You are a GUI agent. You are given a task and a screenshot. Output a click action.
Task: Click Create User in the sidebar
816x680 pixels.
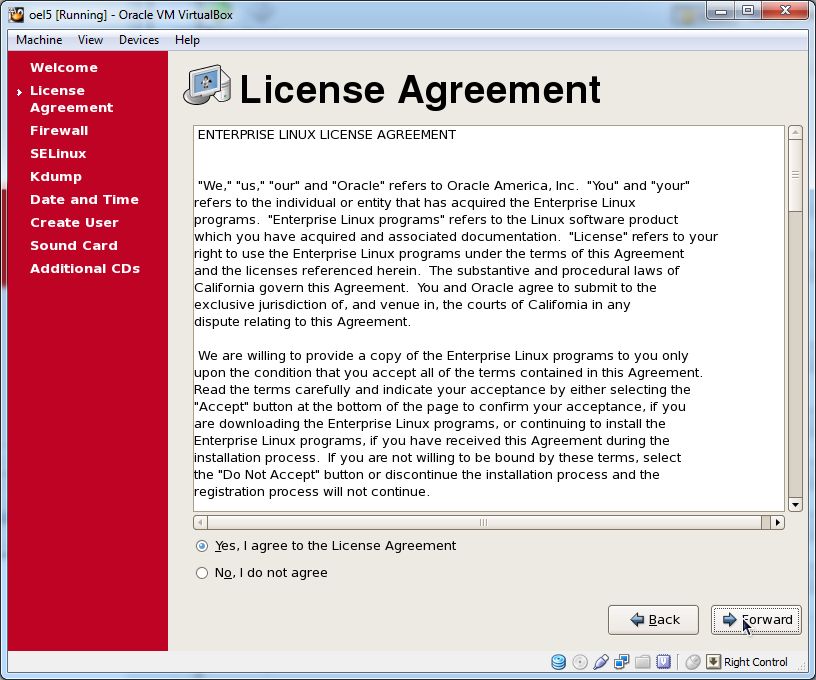pyautogui.click(x=74, y=223)
